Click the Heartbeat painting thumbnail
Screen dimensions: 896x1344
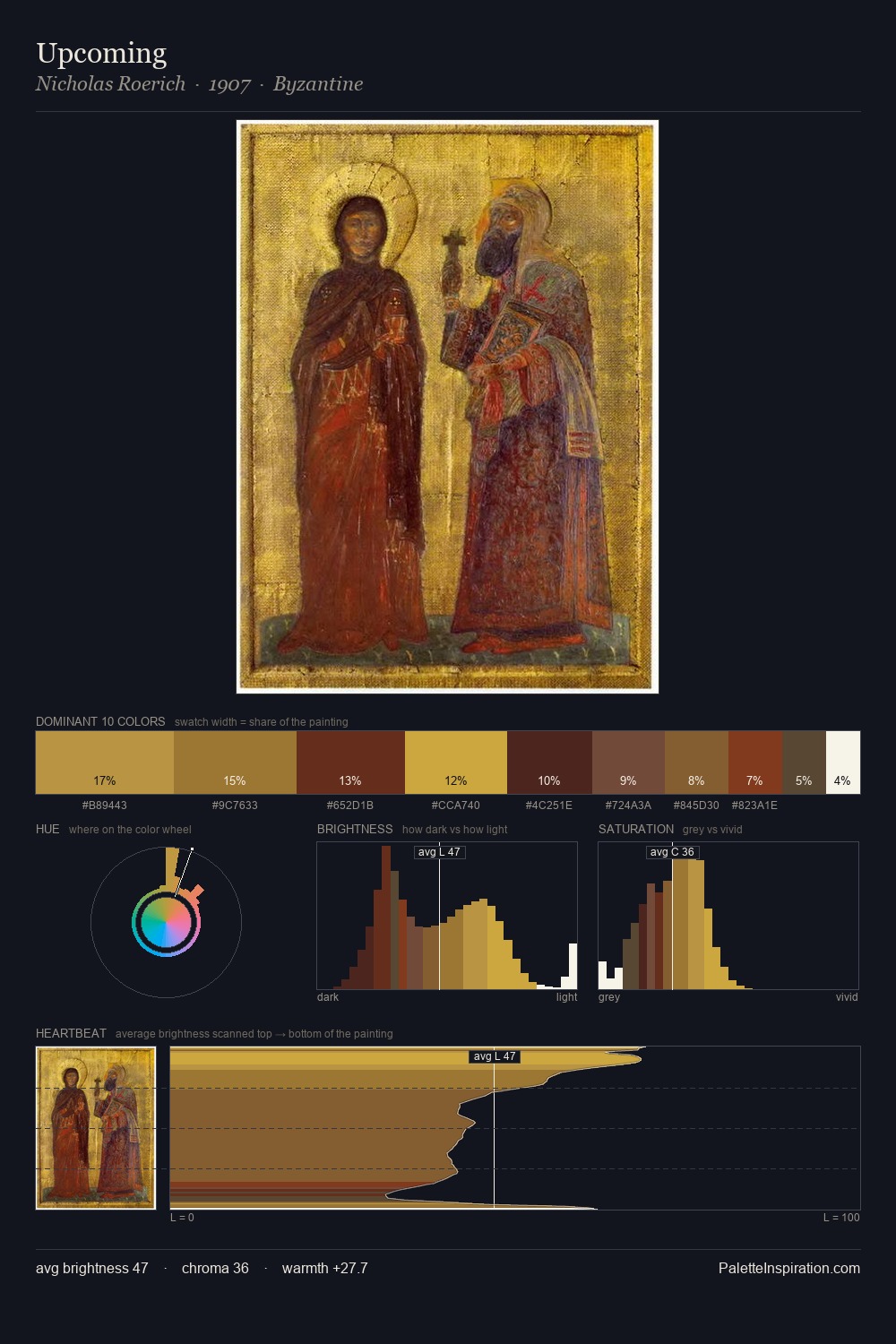coord(96,1127)
